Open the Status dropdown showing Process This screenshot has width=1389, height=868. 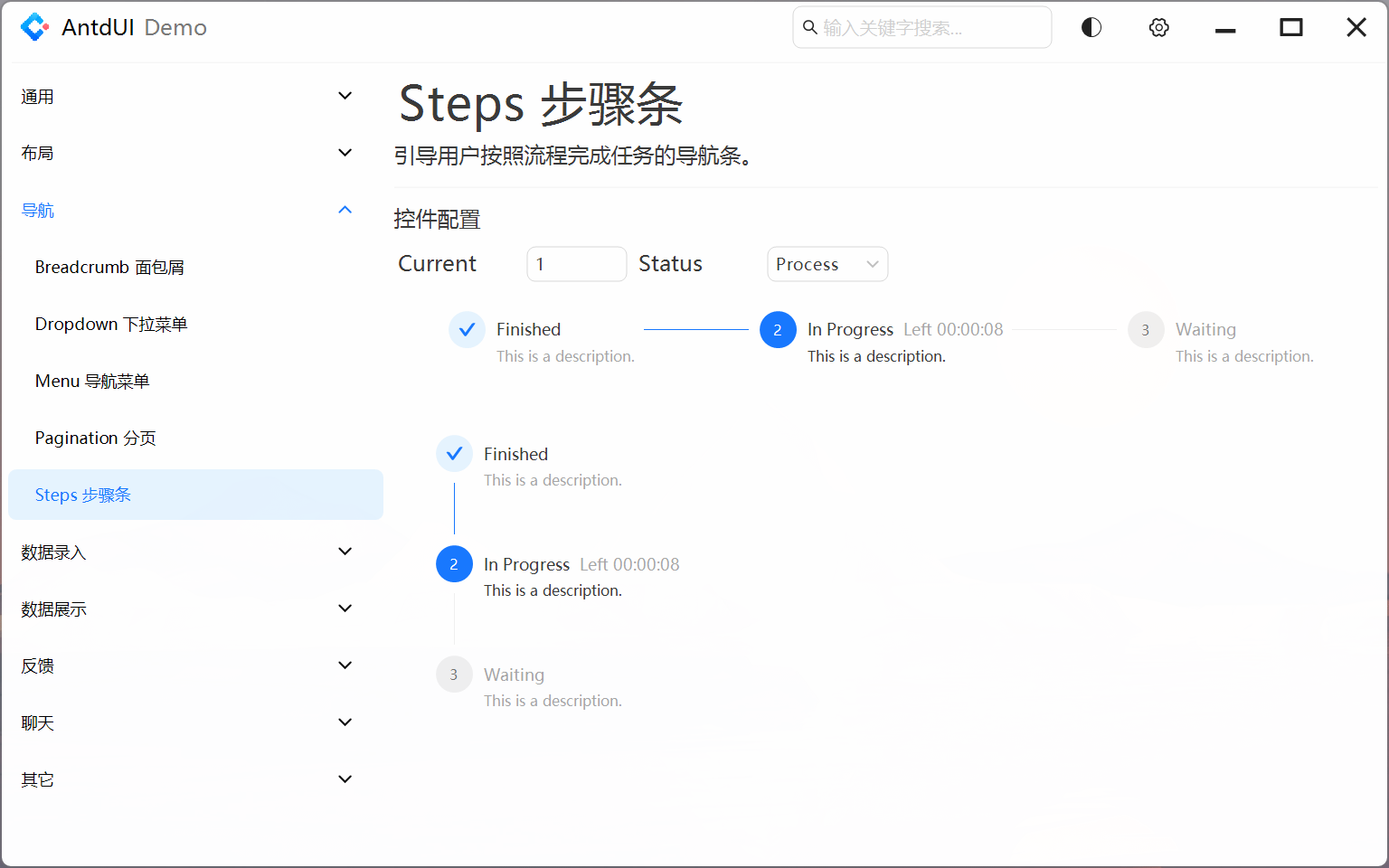click(827, 263)
